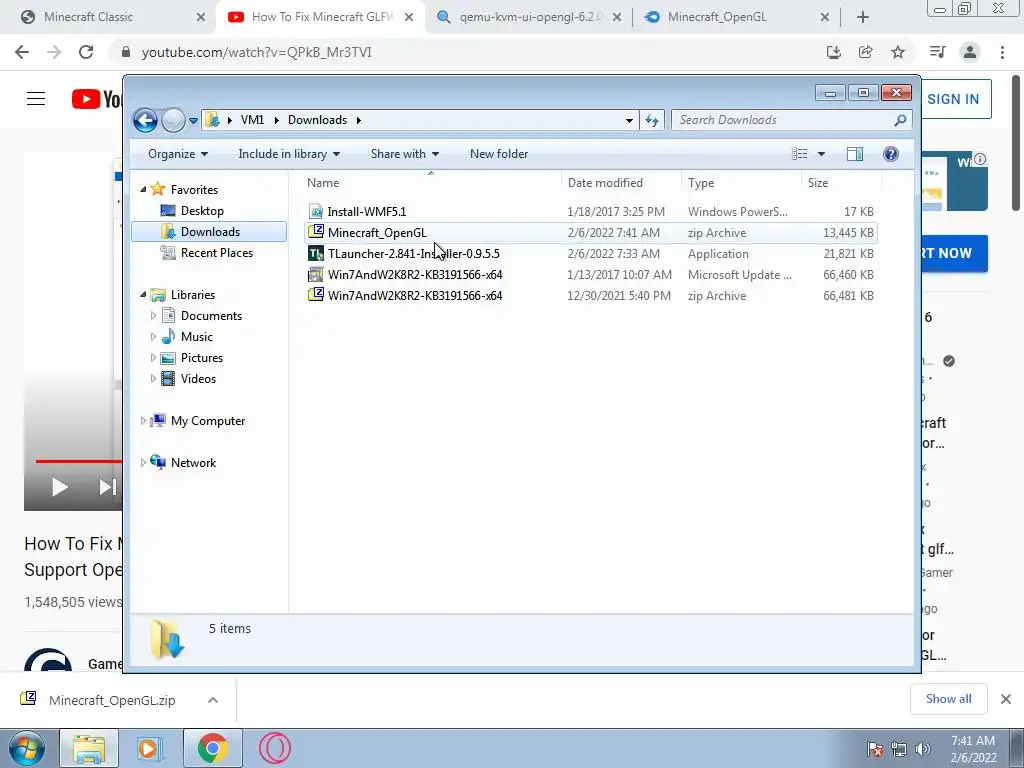The image size is (1024, 768).
Task: Open view options dropdown arrow
Action: coord(822,154)
